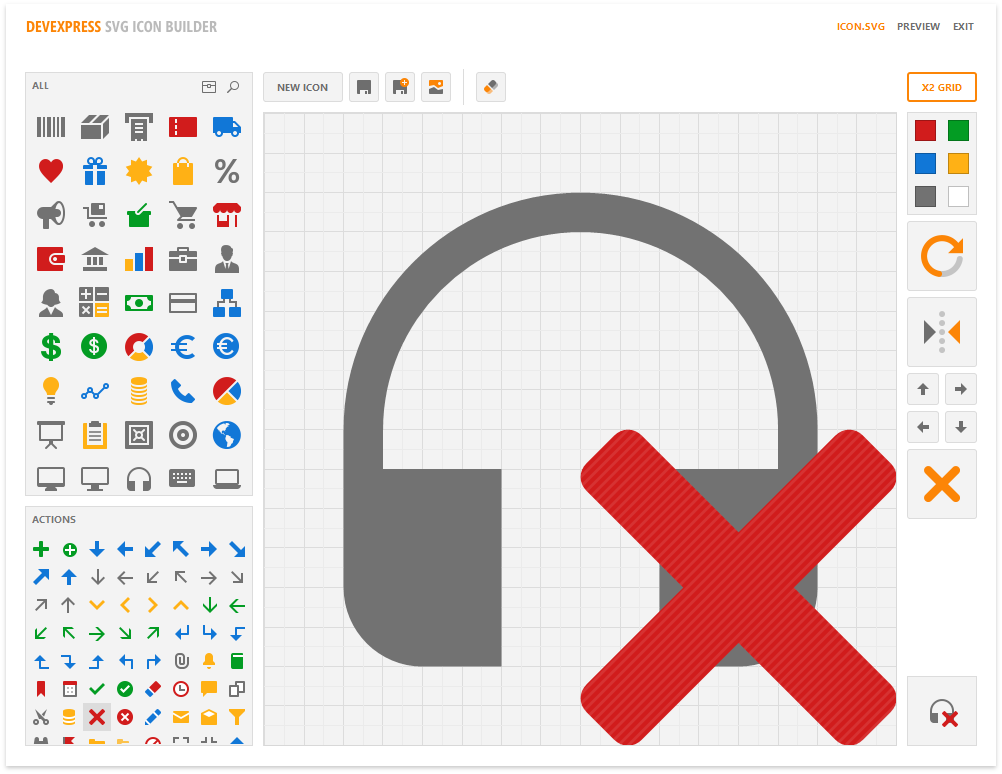Click the headphones thumbnail in the bottom-right corner
This screenshot has width=1002, height=774.
[941, 711]
